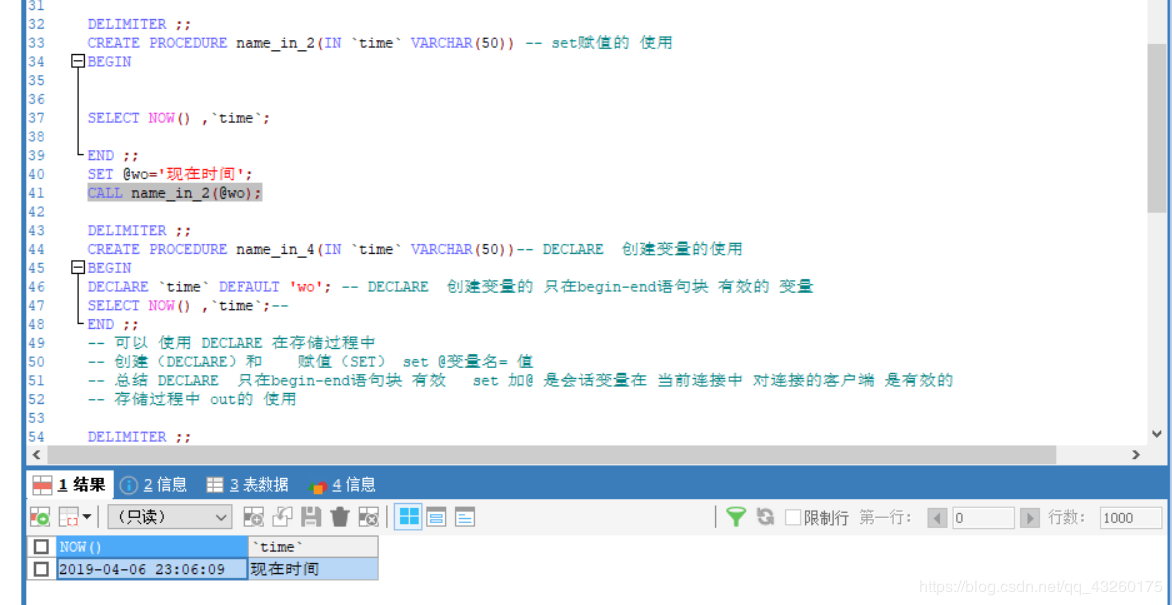Collapse the BEGIN block fold at line 45
This screenshot has height=605, width=1172.
pyautogui.click(x=78, y=268)
